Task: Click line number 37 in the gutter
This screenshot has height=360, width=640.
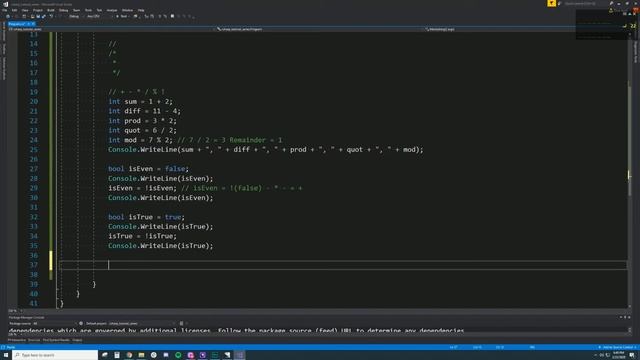Action: click(x=33, y=265)
